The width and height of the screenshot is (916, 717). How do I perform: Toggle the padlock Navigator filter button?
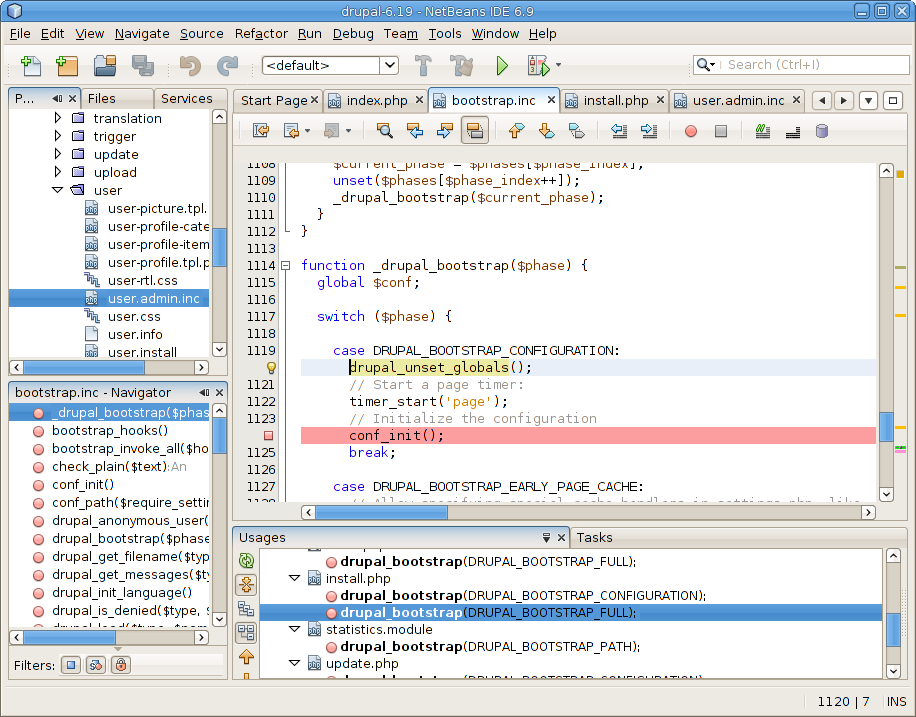click(x=121, y=665)
